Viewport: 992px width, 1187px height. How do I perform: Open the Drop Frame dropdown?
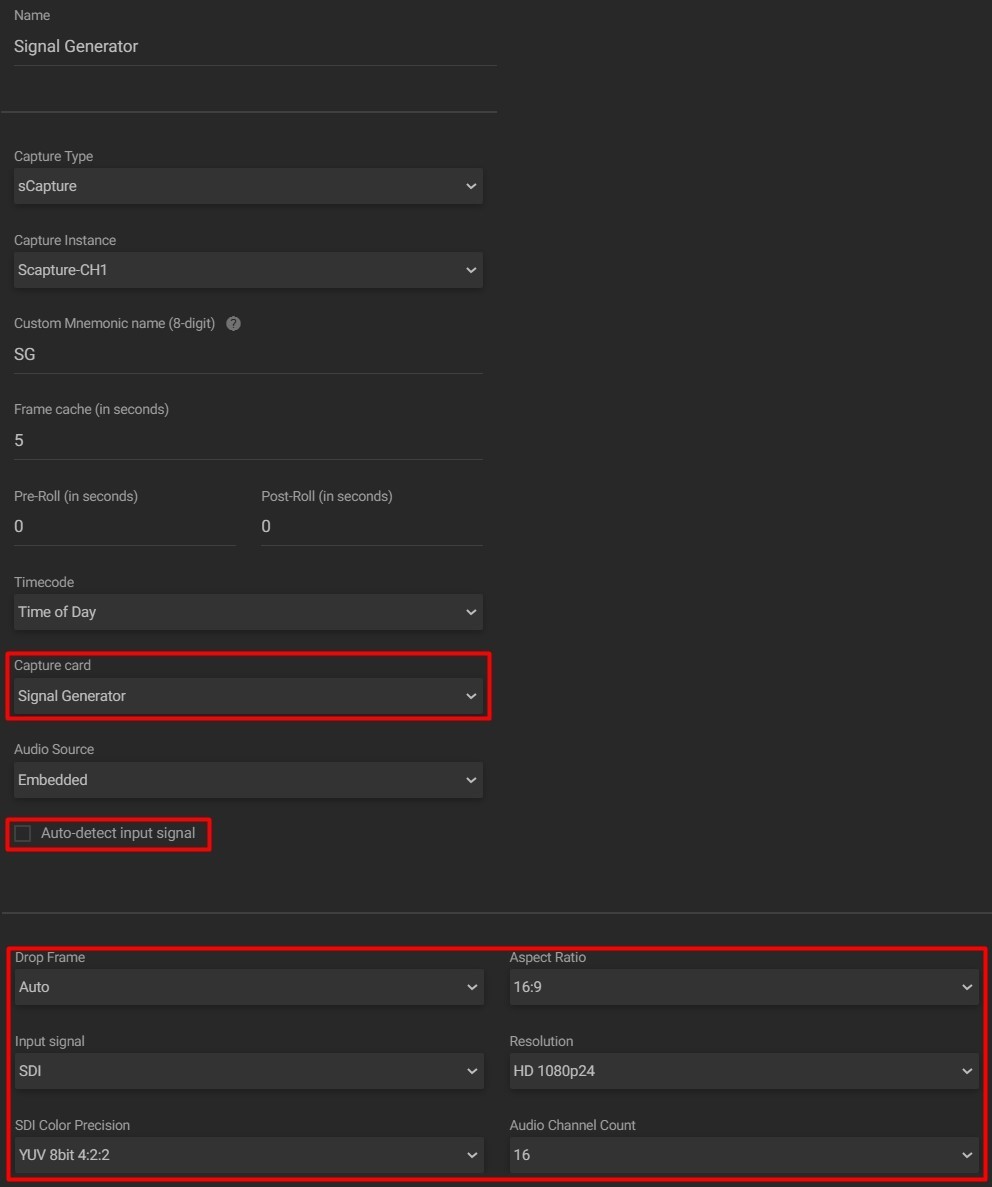point(248,986)
